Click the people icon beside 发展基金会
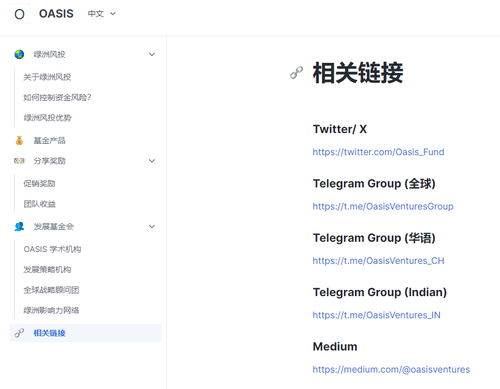 (x=19, y=227)
